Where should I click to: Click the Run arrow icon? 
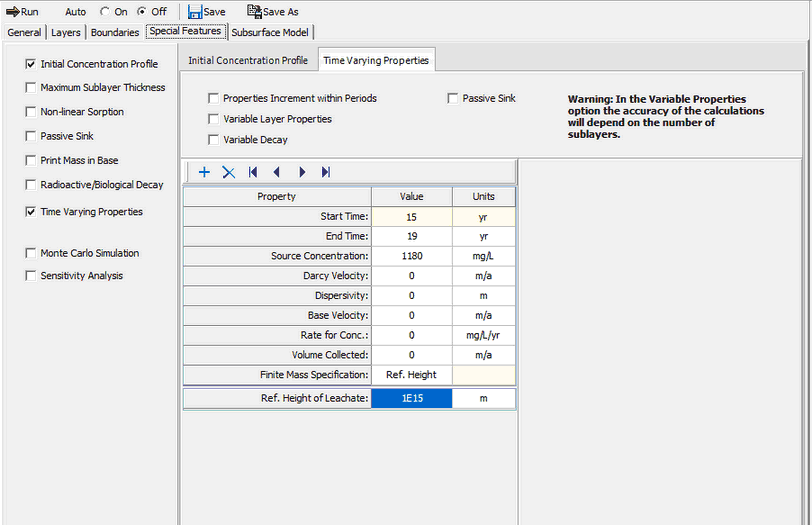pos(13,11)
